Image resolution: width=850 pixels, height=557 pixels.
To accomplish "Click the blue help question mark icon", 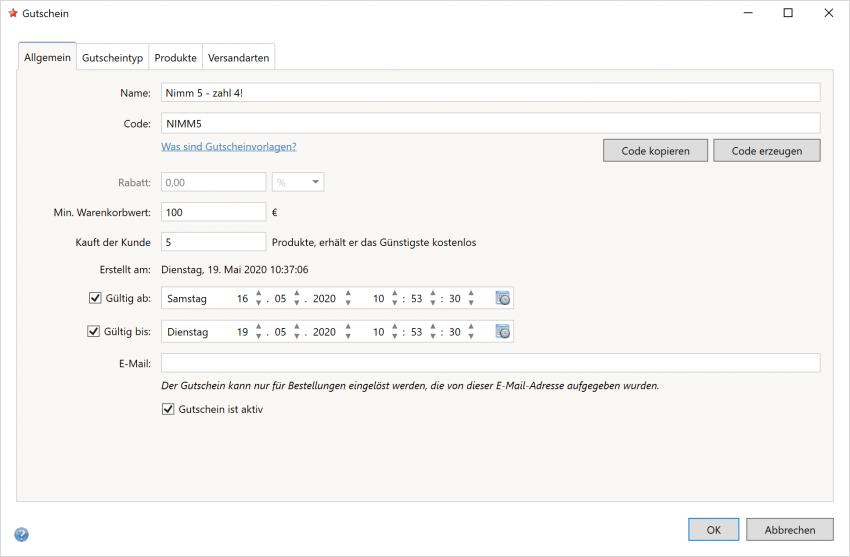I will coord(22,535).
